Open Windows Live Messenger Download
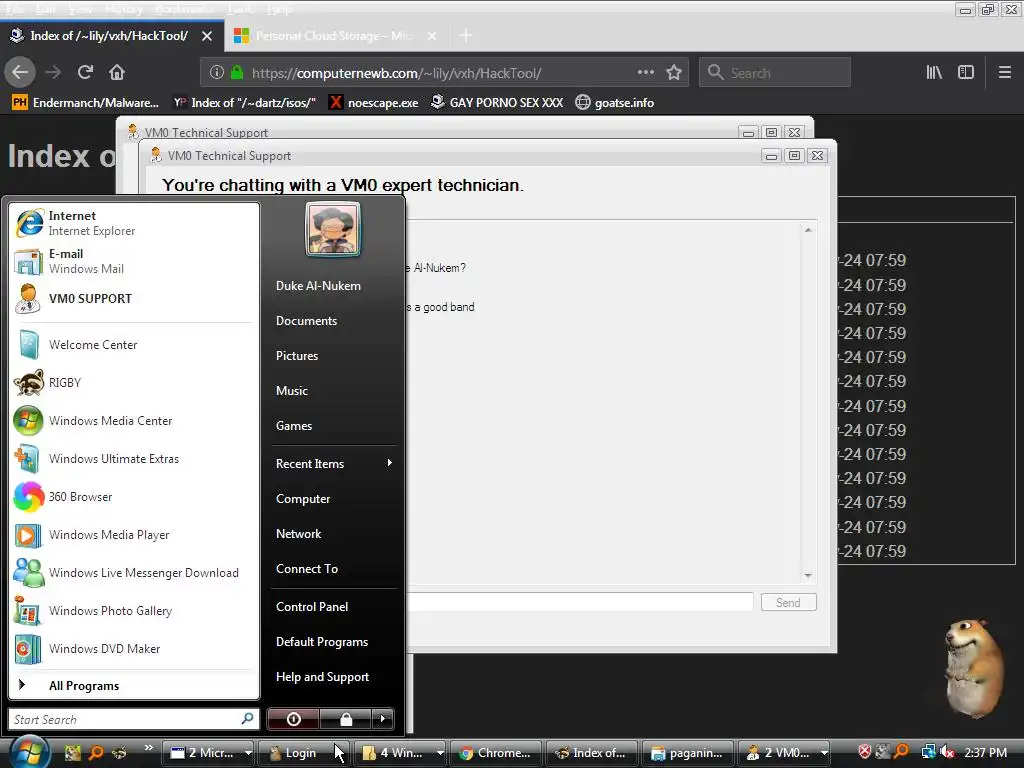 click(x=133, y=572)
